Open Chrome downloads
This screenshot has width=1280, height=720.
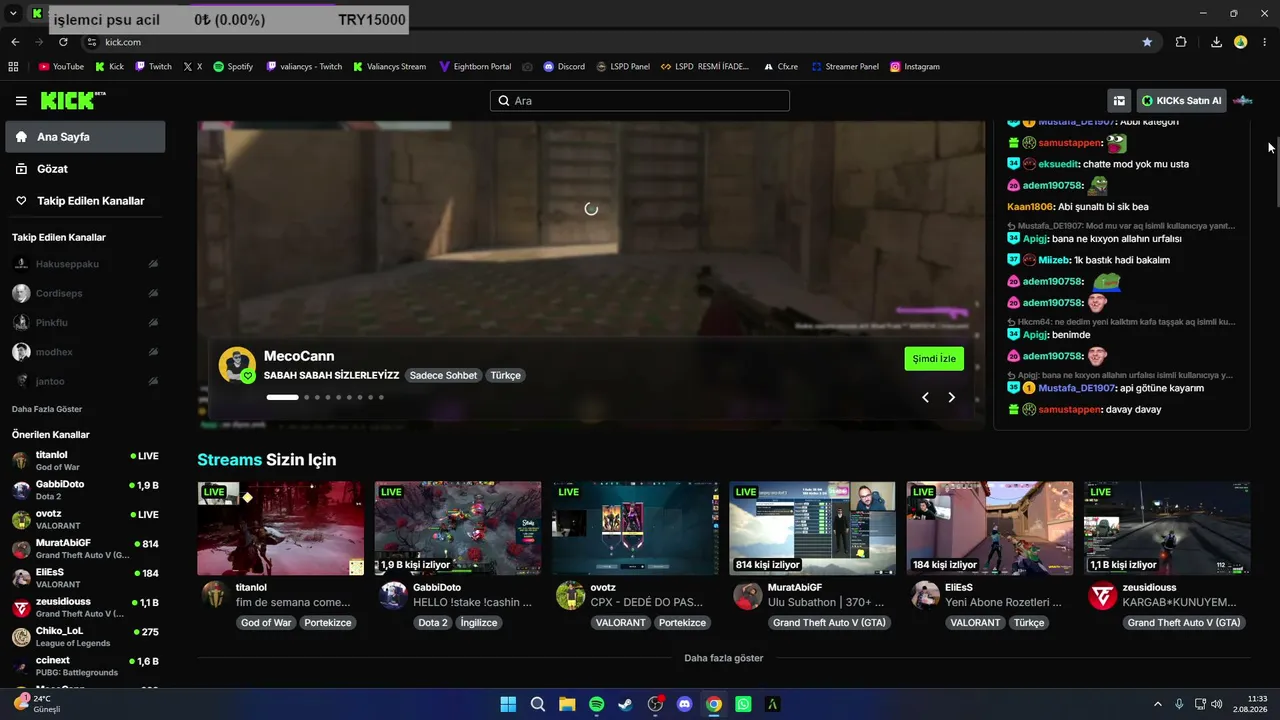1216,42
